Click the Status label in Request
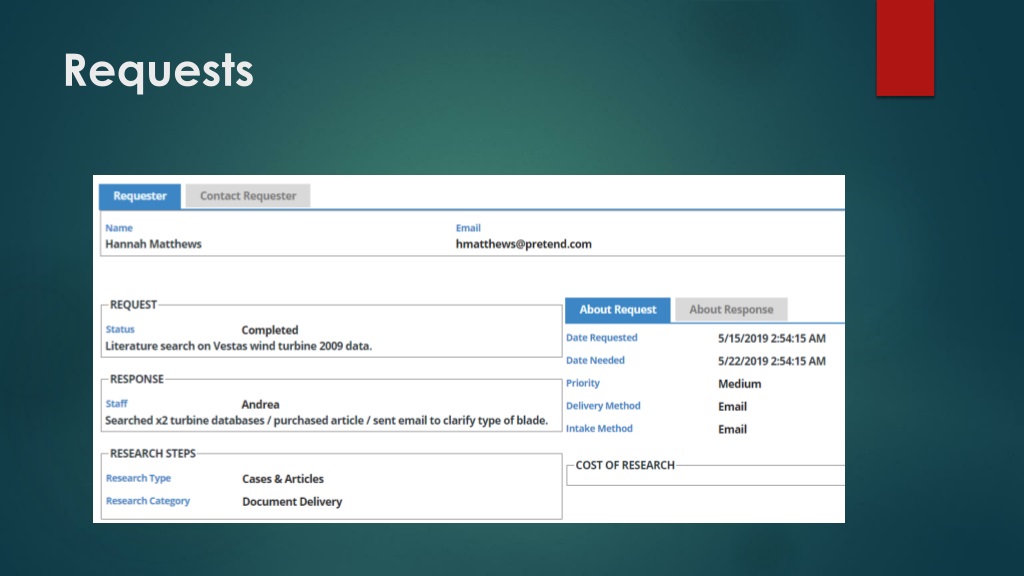This screenshot has width=1024, height=576. [x=120, y=329]
